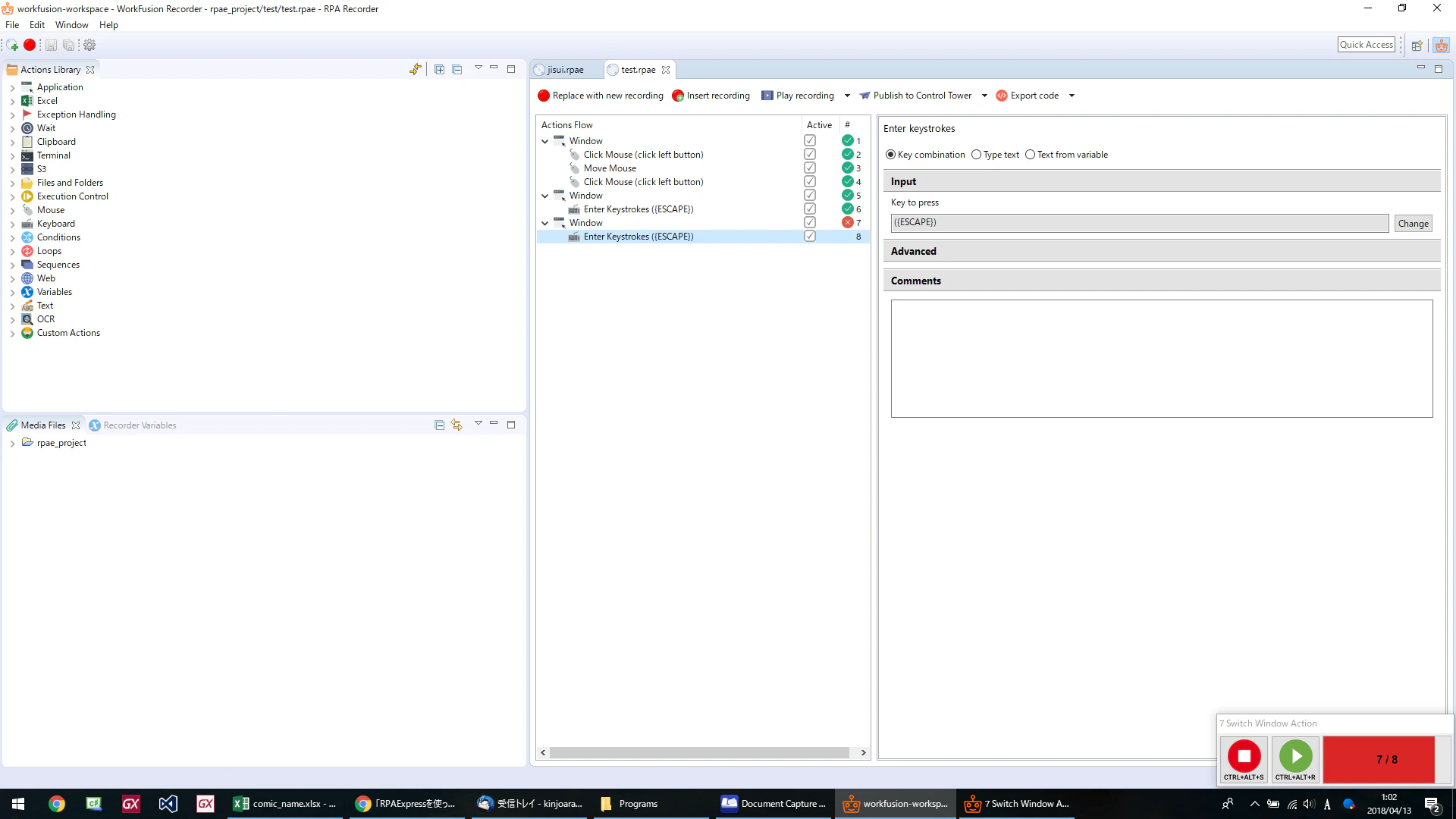Click inside the Comments text area
This screenshot has width=1456, height=819.
[x=1162, y=359]
